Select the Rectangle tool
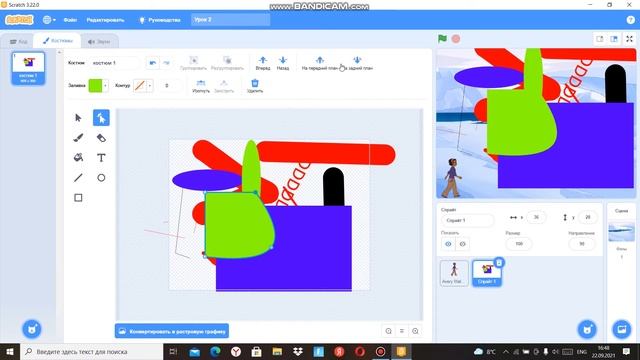Viewport: 640px width, 360px height. pyautogui.click(x=78, y=198)
